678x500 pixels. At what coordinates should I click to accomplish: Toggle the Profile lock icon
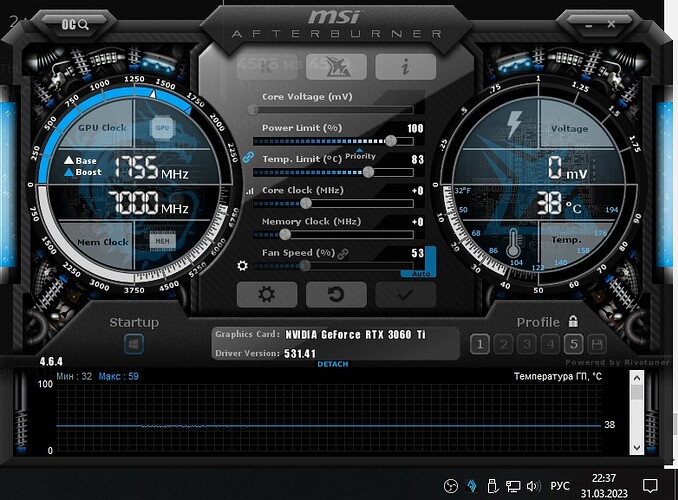[573, 322]
